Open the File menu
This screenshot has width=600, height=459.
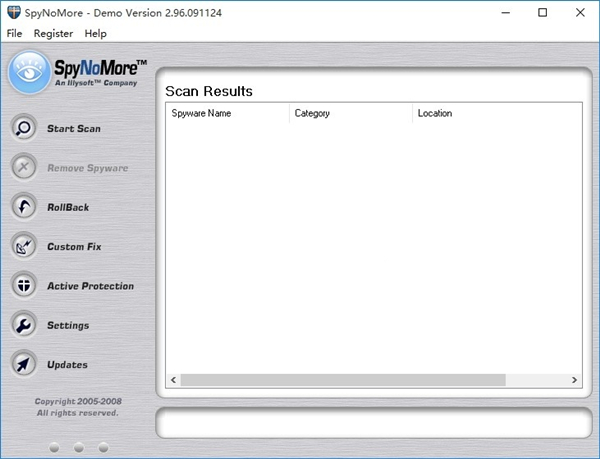coord(14,33)
